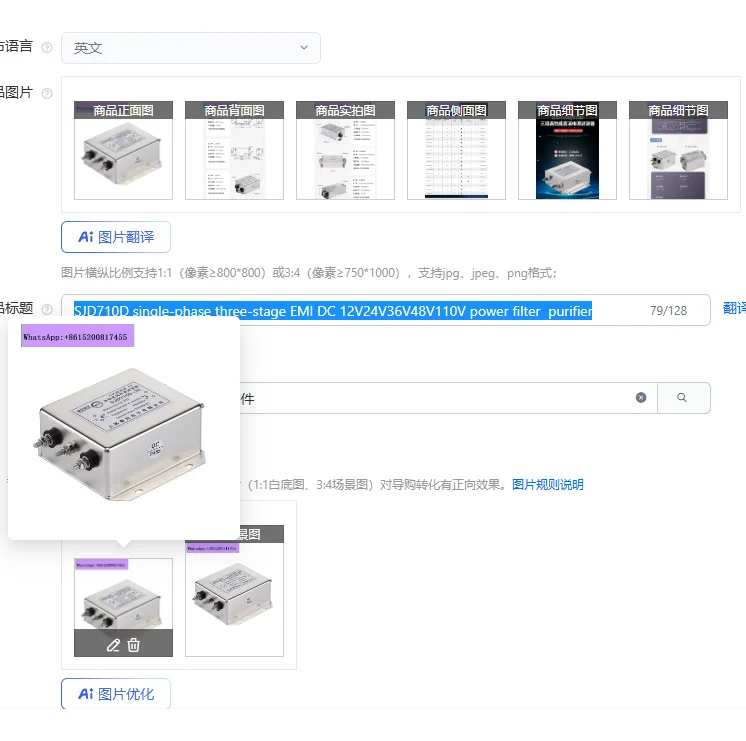Click the Ai 图片优化 button
Image resolution: width=746 pixels, height=741 pixels.
point(116,694)
